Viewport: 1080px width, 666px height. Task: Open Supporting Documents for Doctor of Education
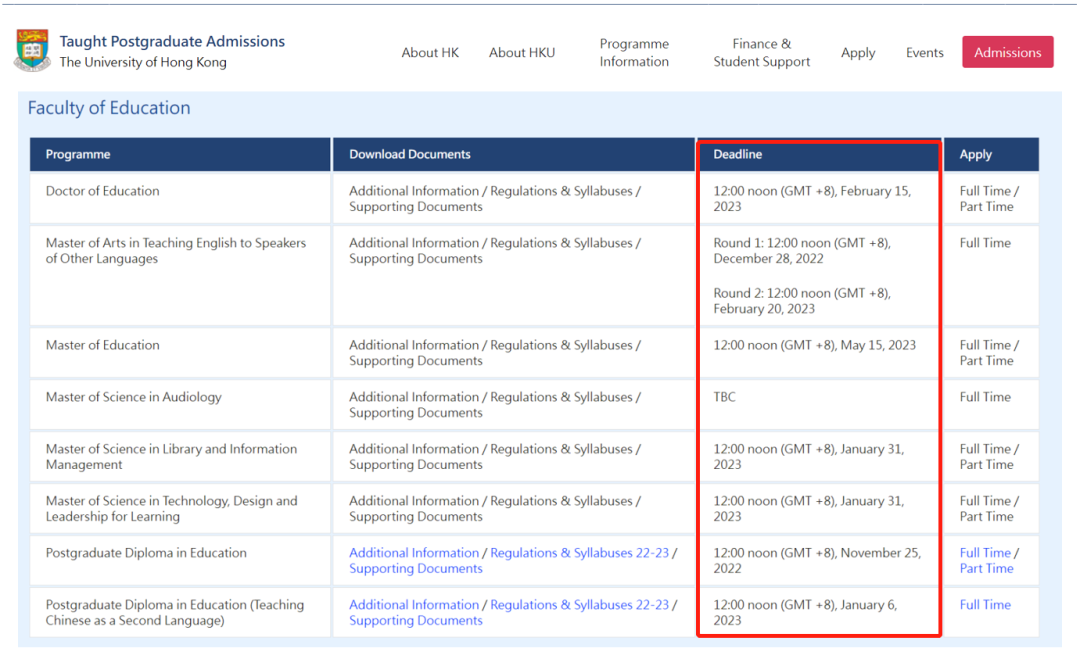click(416, 207)
